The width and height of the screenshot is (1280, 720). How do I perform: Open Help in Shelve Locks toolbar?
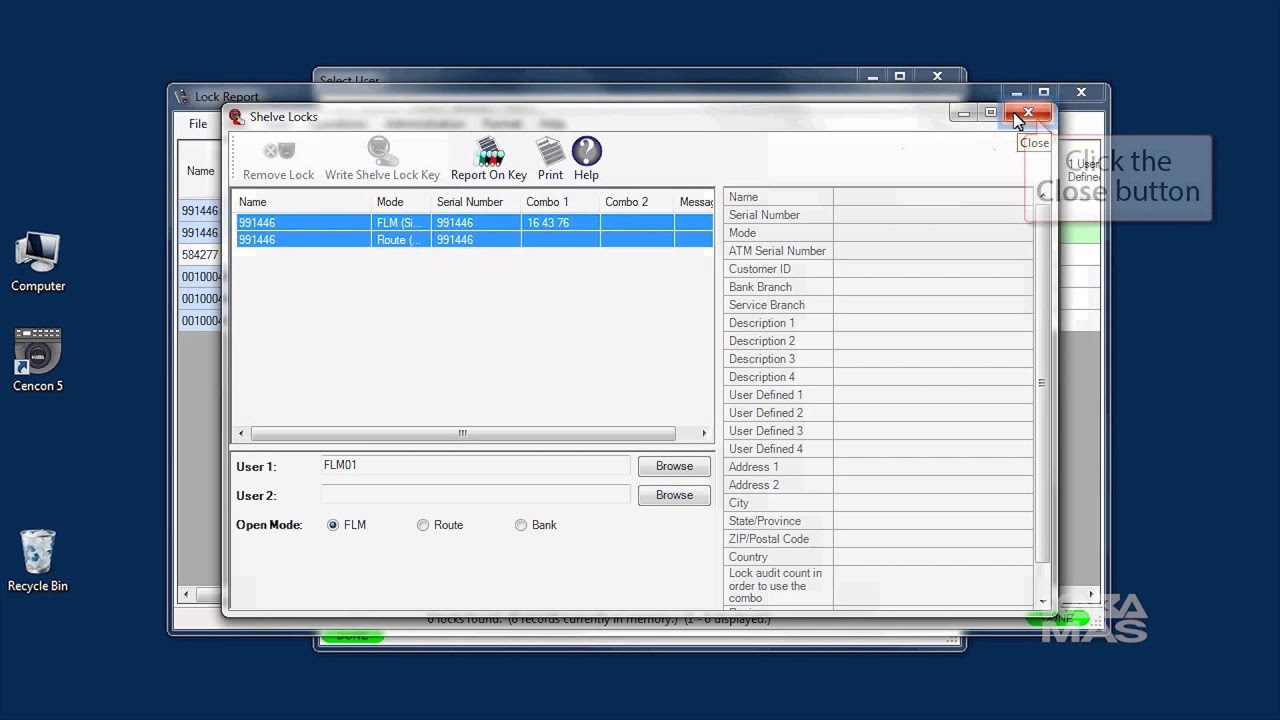pos(586,160)
